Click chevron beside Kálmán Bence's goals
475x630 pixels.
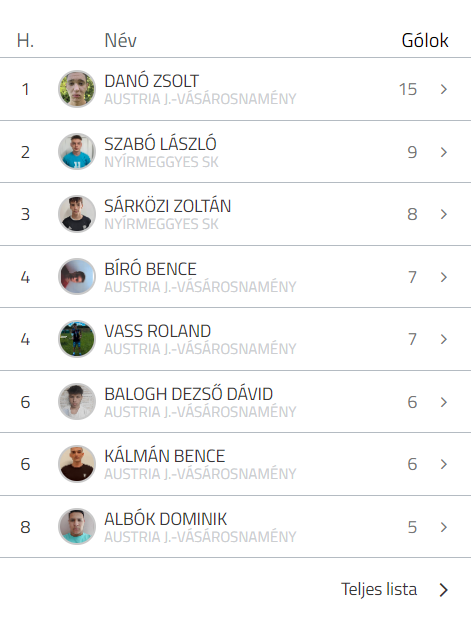[444, 464]
